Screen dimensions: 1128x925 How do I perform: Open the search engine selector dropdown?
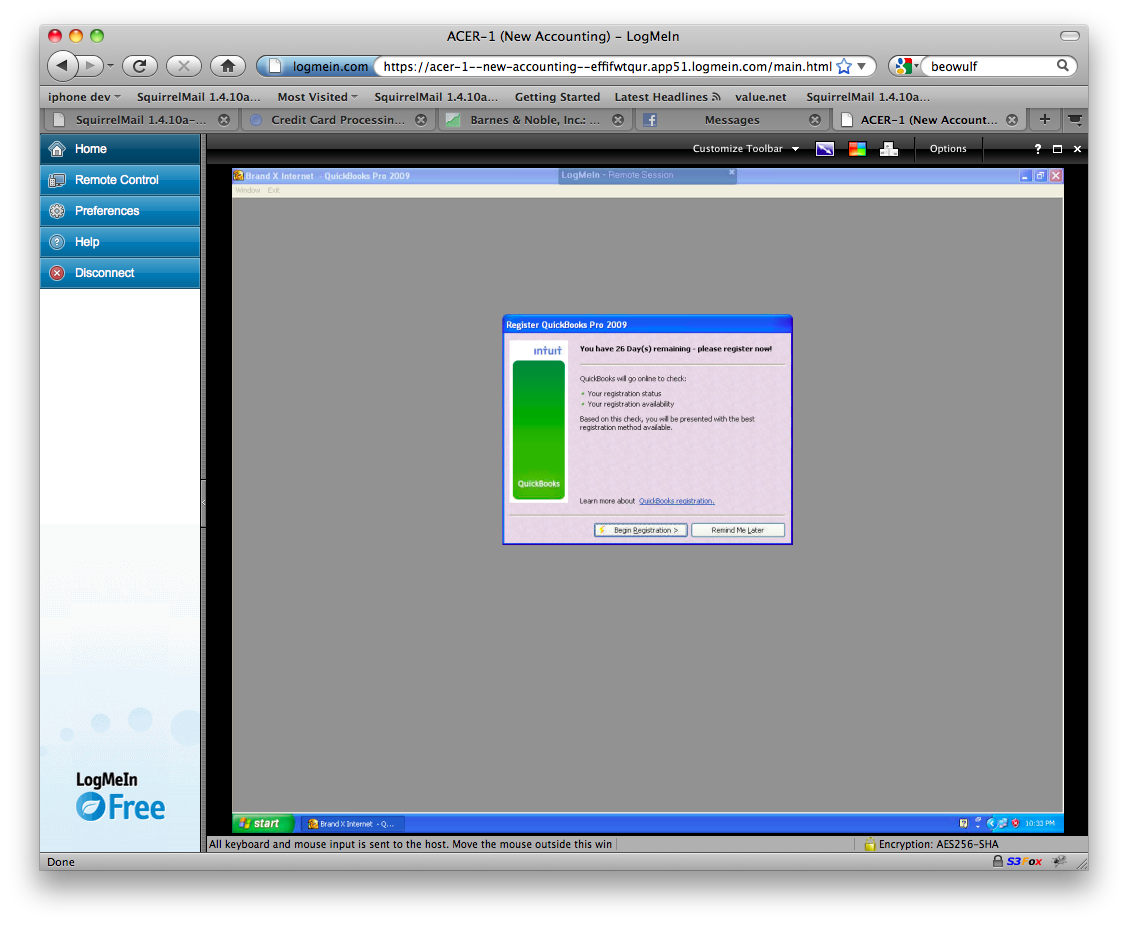coord(906,66)
